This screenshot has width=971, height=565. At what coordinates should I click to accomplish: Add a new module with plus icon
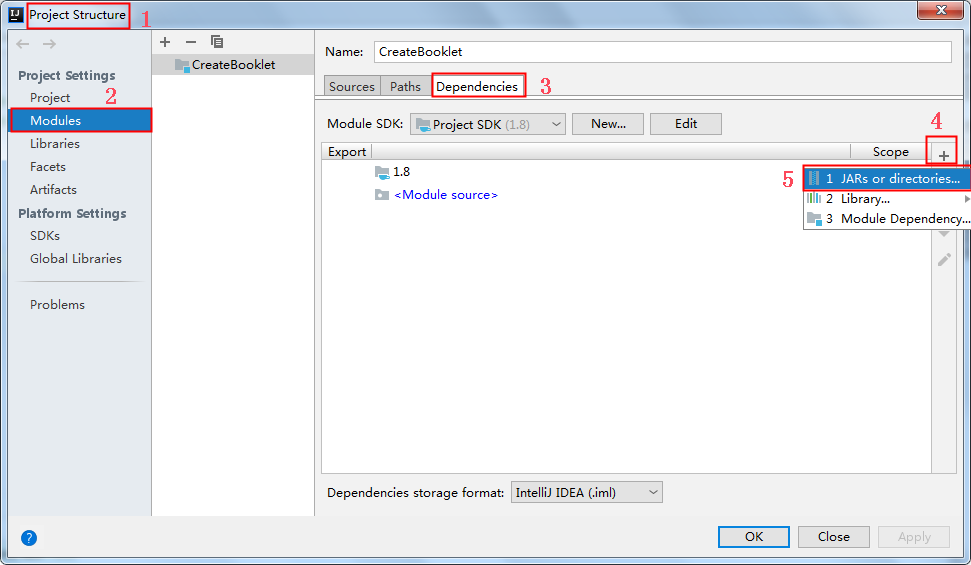click(x=165, y=42)
